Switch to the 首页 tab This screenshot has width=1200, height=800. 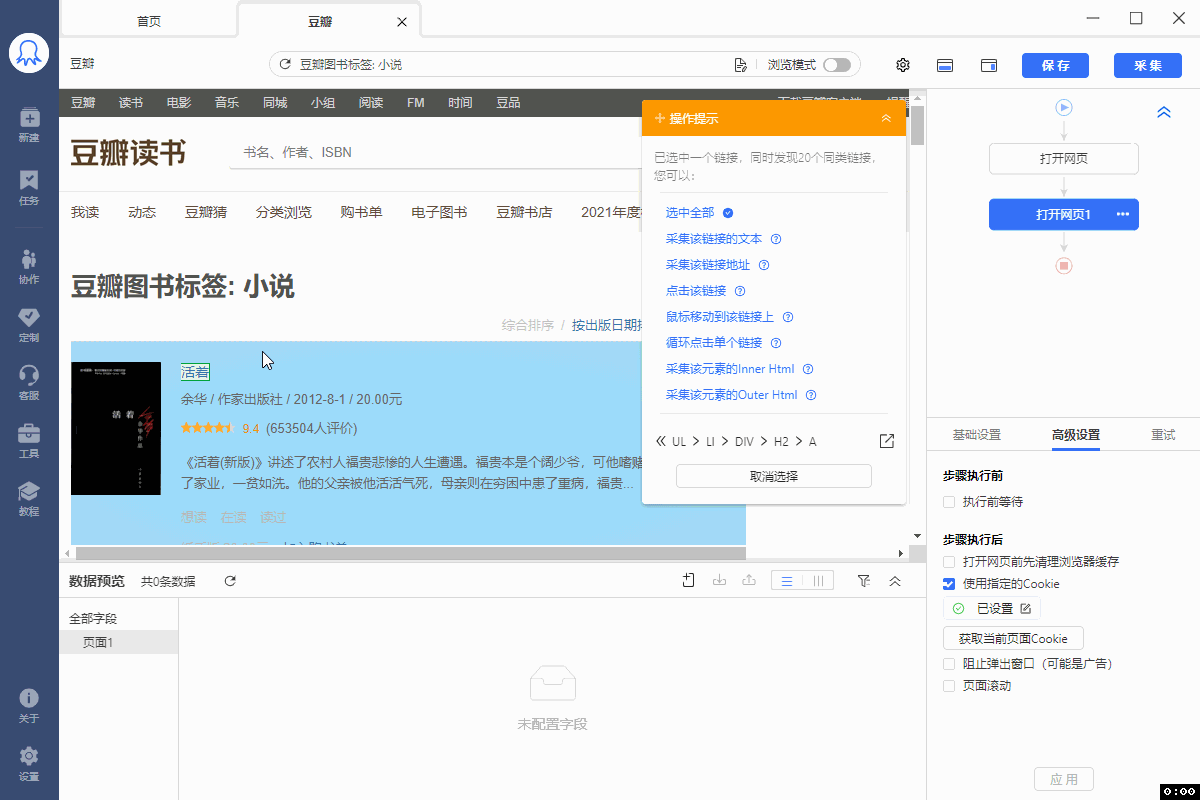point(148,22)
